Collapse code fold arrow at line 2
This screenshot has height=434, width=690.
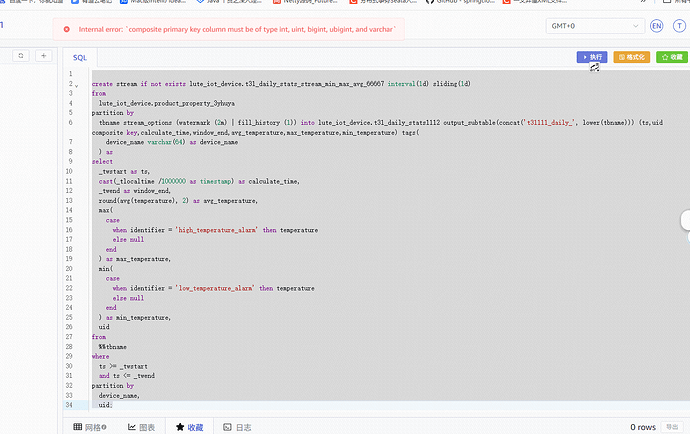(75, 85)
